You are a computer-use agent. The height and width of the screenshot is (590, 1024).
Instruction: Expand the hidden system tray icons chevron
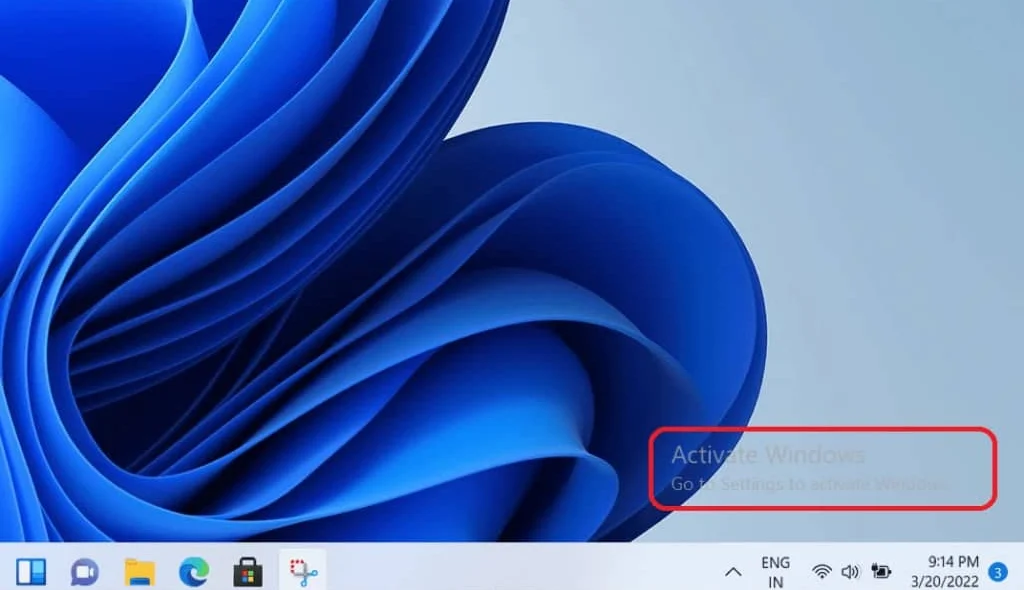[733, 572]
